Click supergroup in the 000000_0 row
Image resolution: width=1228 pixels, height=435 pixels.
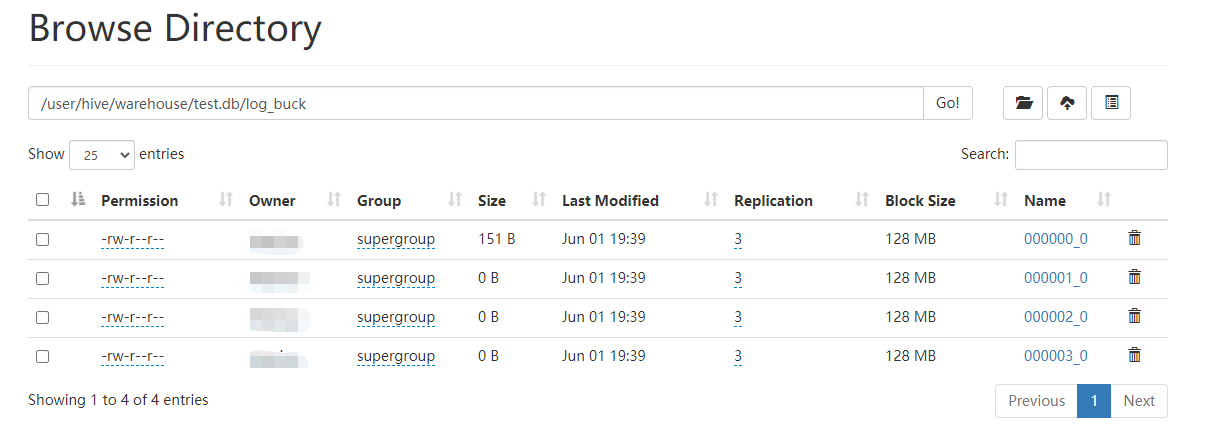[396, 239]
